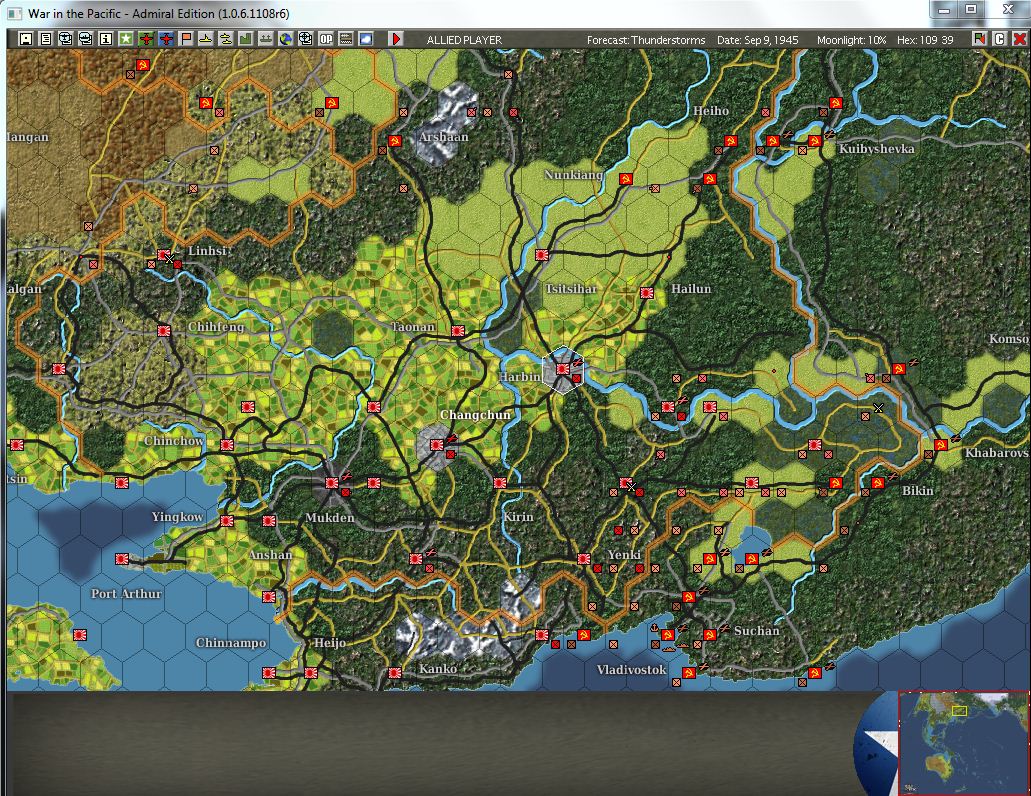Select the Soviet unit icon beside Nunkiang
Viewport: 1031px width, 796px height.
click(625, 179)
